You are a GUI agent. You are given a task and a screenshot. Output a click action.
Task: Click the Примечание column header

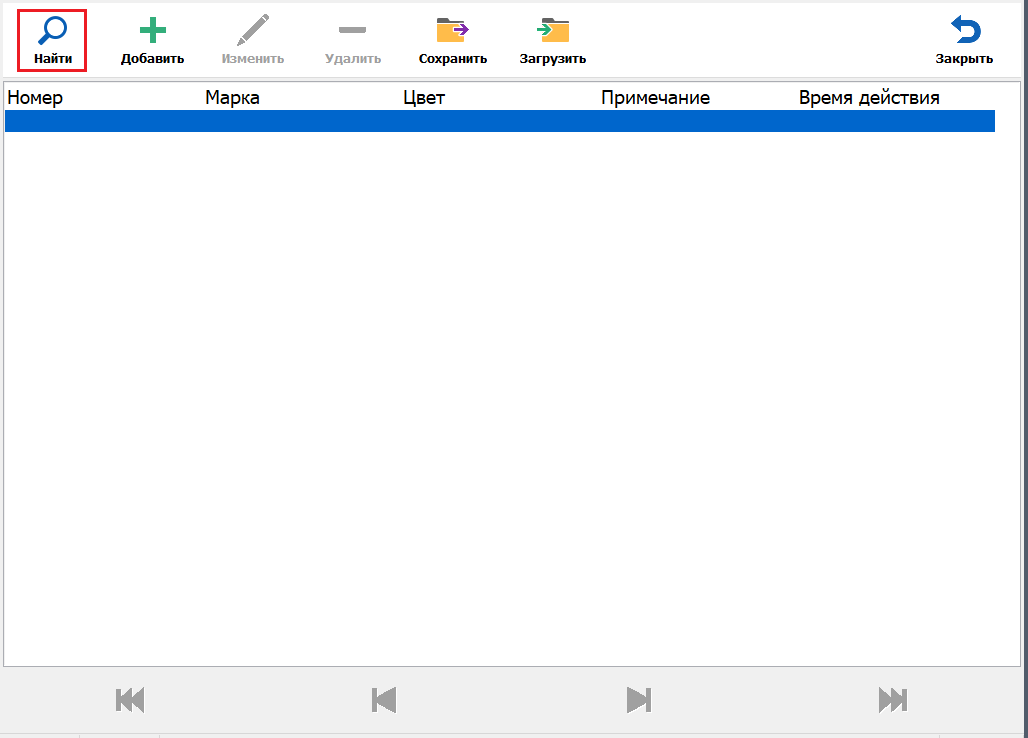click(655, 98)
